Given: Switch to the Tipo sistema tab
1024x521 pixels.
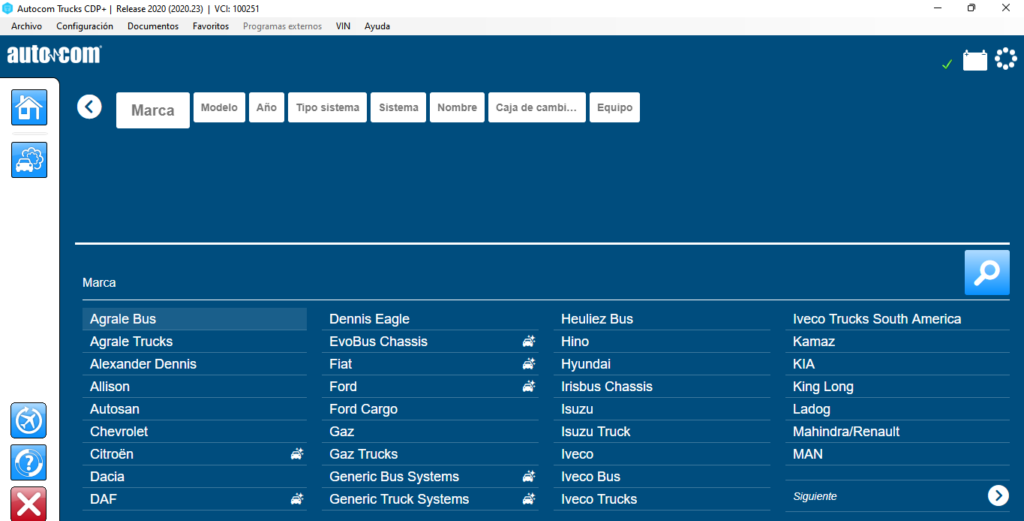Looking at the screenshot, I should [x=327, y=107].
